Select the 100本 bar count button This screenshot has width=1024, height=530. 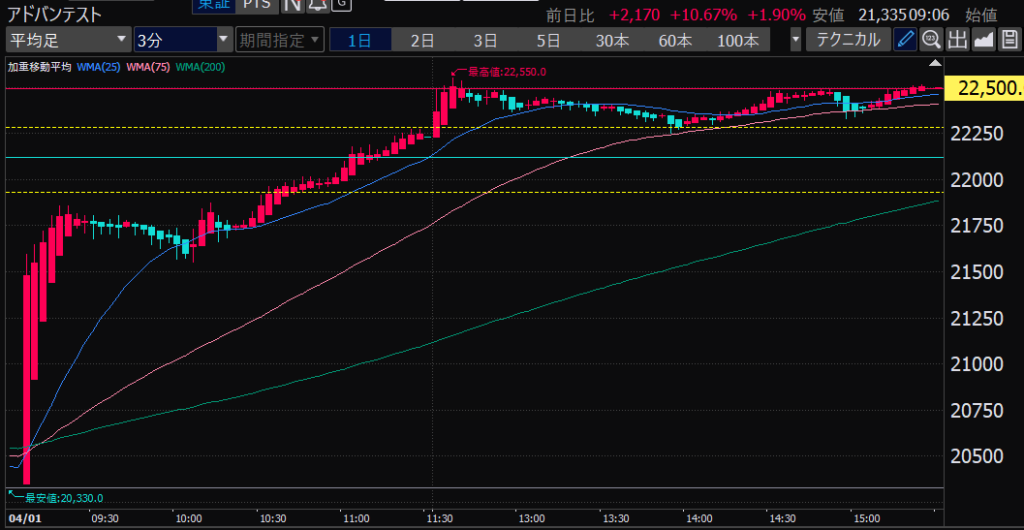tap(738, 40)
